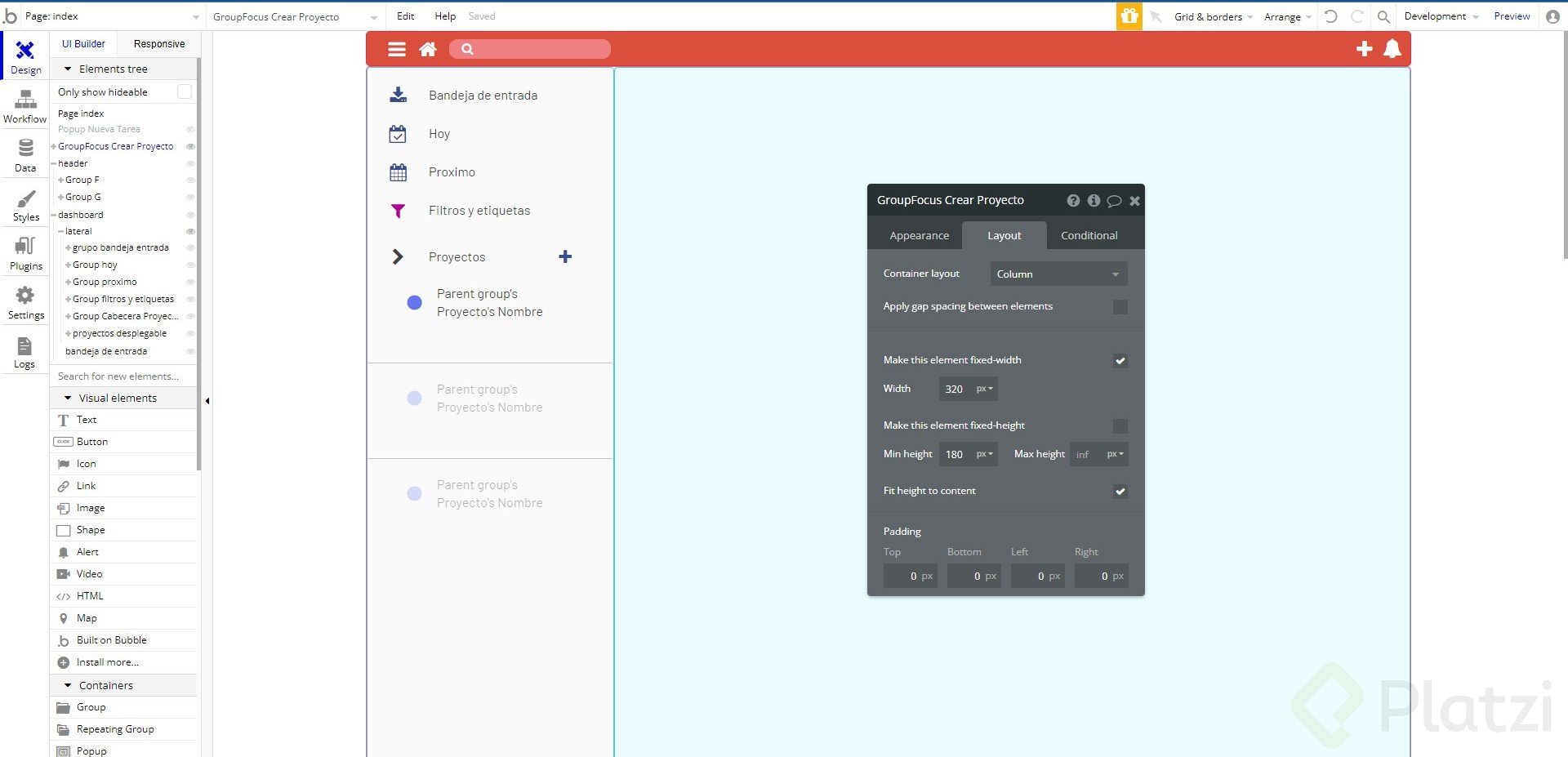Open the Styles section
The width and height of the screenshot is (1568, 757).
[25, 205]
